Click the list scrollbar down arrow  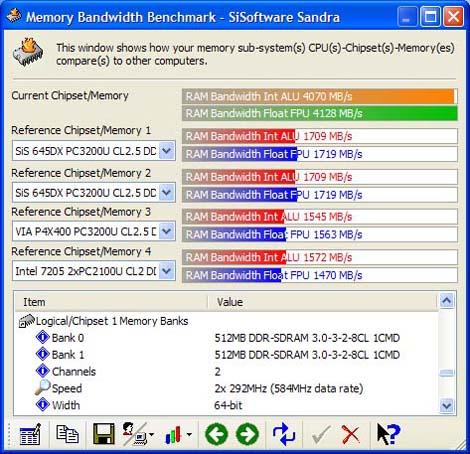[x=447, y=406]
